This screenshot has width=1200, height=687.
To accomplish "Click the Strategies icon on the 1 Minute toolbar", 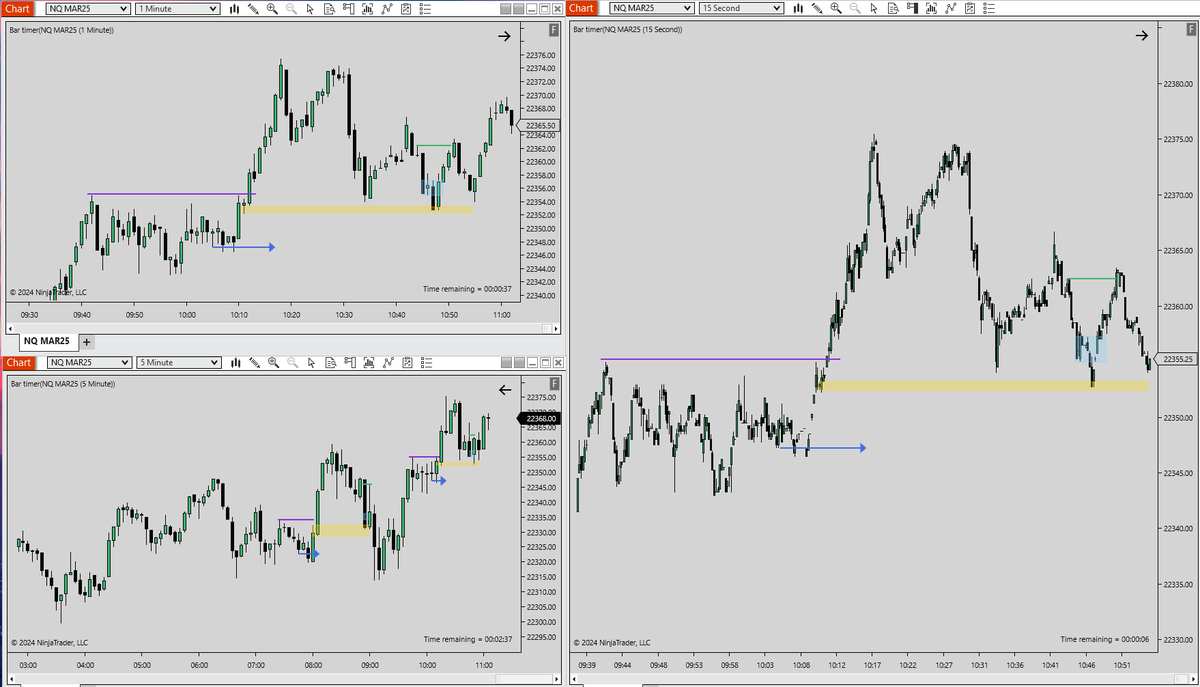I will click(406, 8).
